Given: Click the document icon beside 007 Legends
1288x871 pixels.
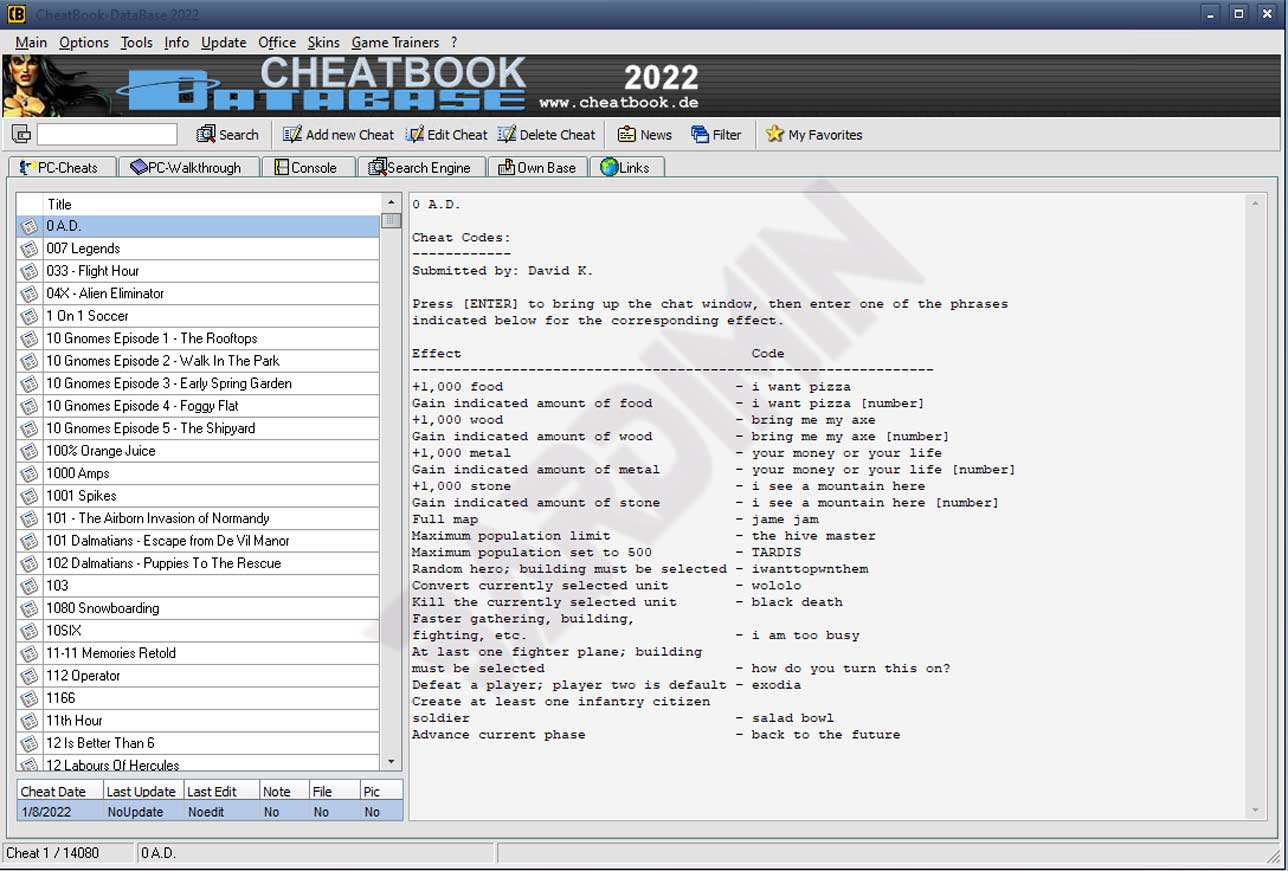Looking at the screenshot, I should pyautogui.click(x=29, y=249).
